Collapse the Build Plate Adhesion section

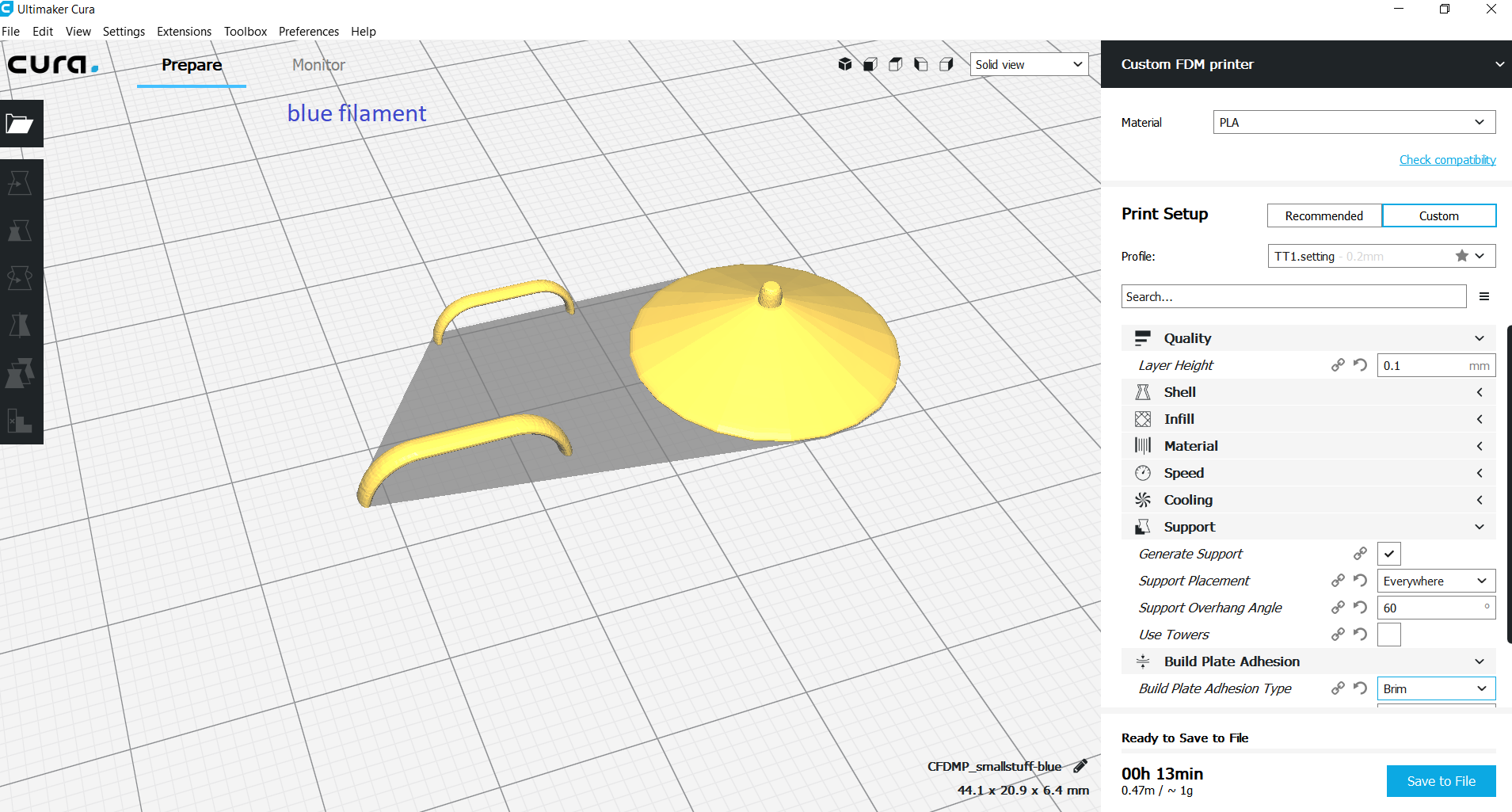[1308, 661]
